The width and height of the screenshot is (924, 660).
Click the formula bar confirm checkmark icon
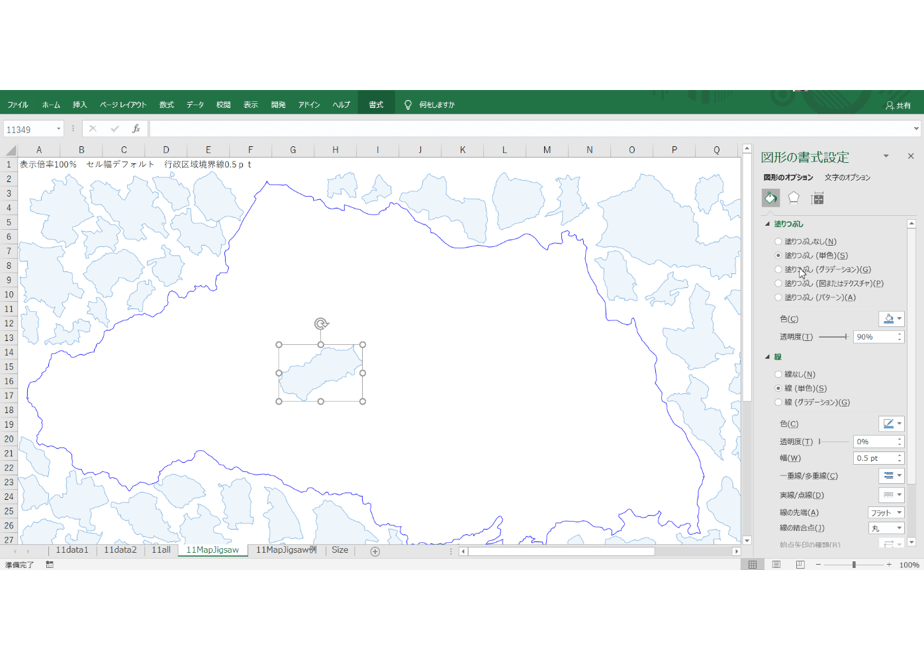coord(114,128)
